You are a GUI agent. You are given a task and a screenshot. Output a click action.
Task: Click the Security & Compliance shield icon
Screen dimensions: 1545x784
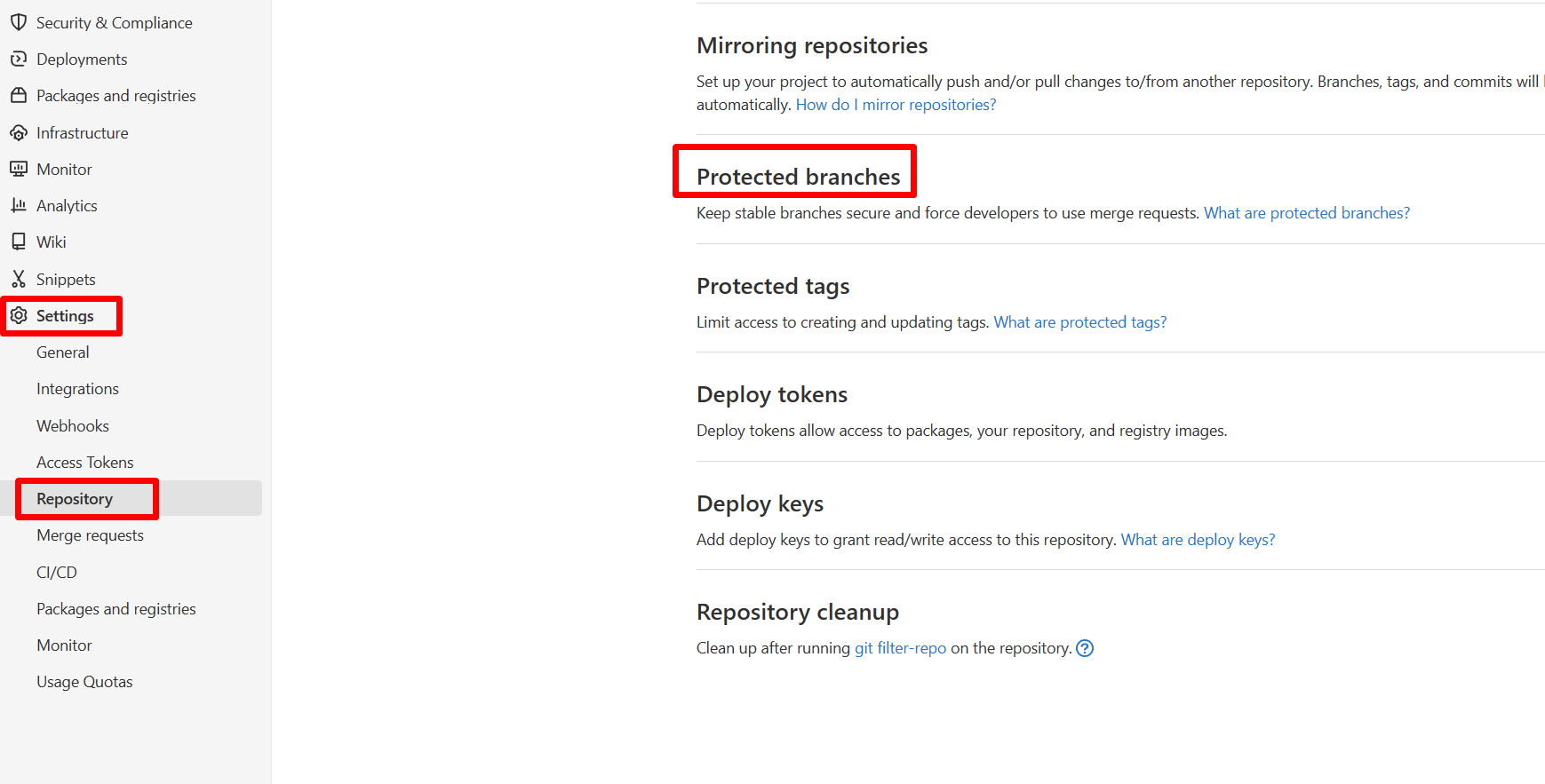click(19, 22)
